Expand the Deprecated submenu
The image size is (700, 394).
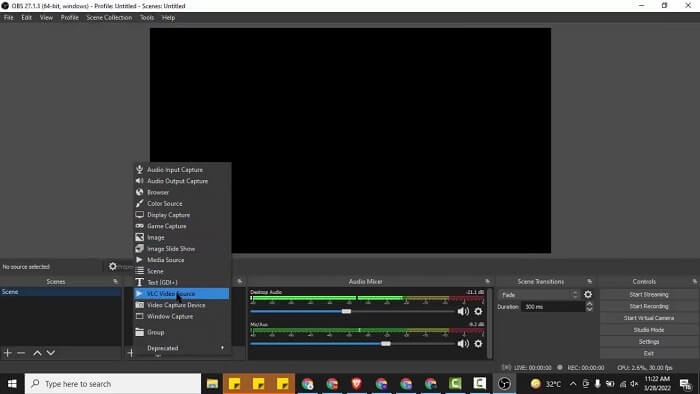pyautogui.click(x=182, y=348)
